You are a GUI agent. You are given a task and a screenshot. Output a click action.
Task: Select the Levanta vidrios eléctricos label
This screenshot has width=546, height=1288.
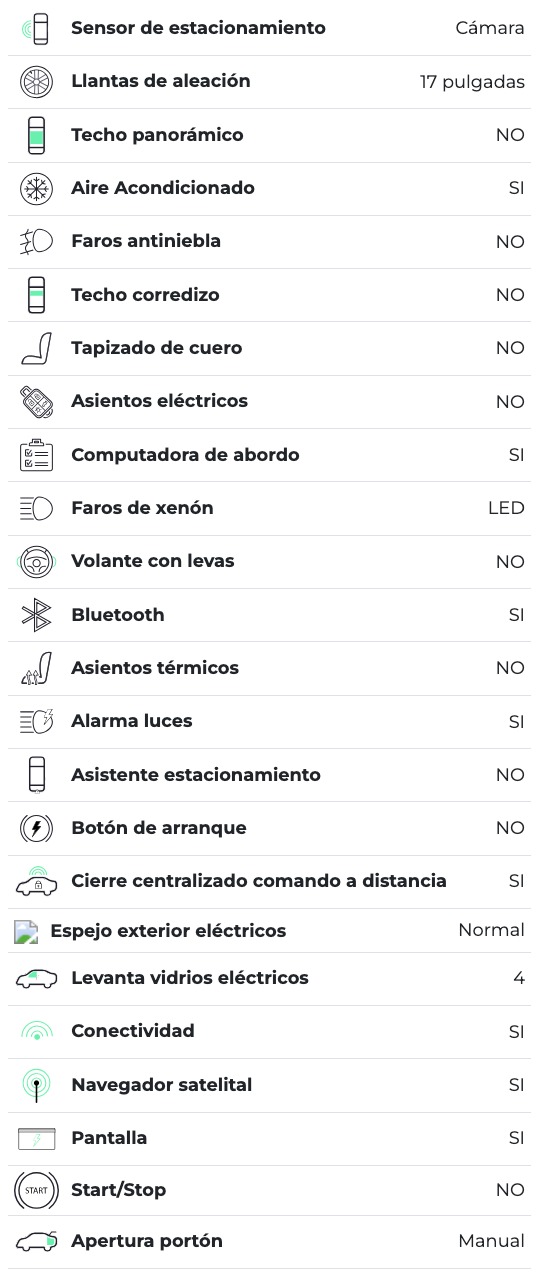(x=190, y=978)
